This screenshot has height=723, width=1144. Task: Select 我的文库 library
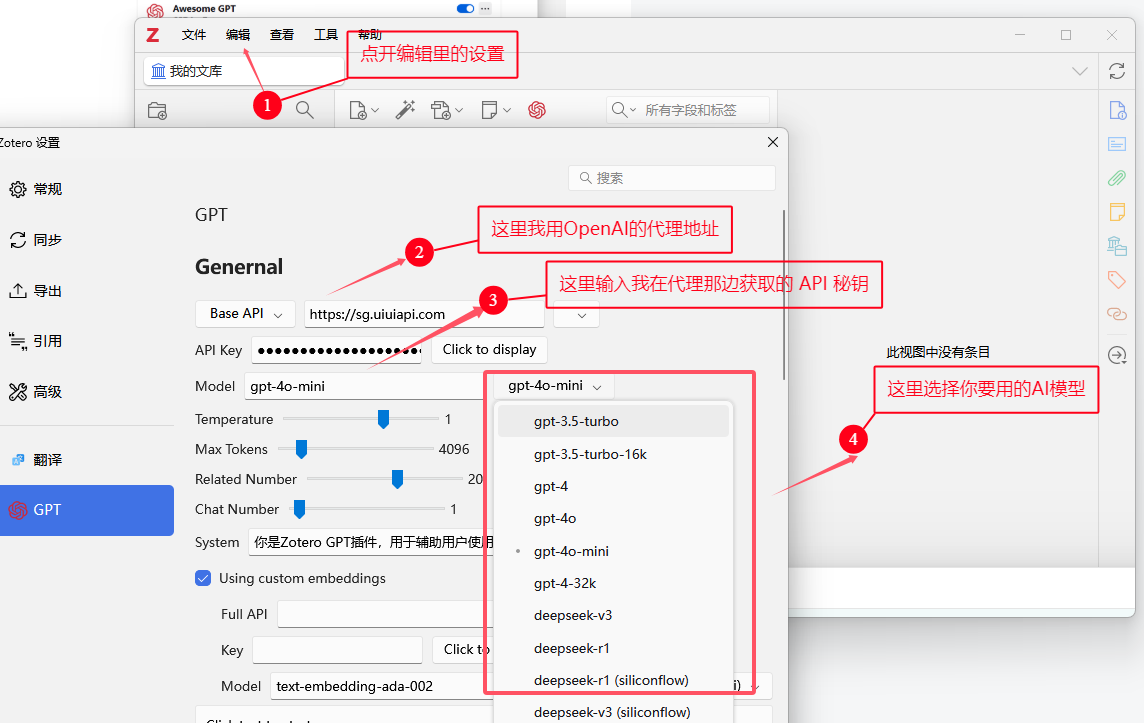tap(244, 71)
